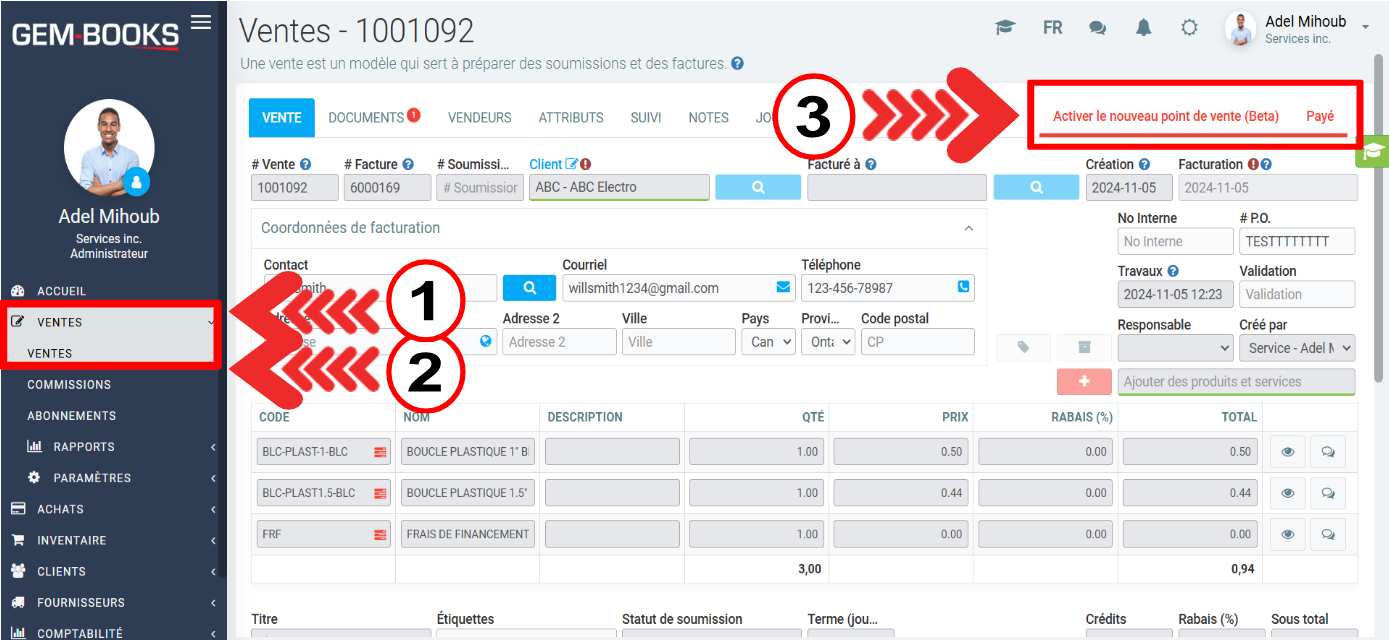Click the envelope icon in Courriel field
Viewport: 1389px width, 640px height.
pos(783,288)
